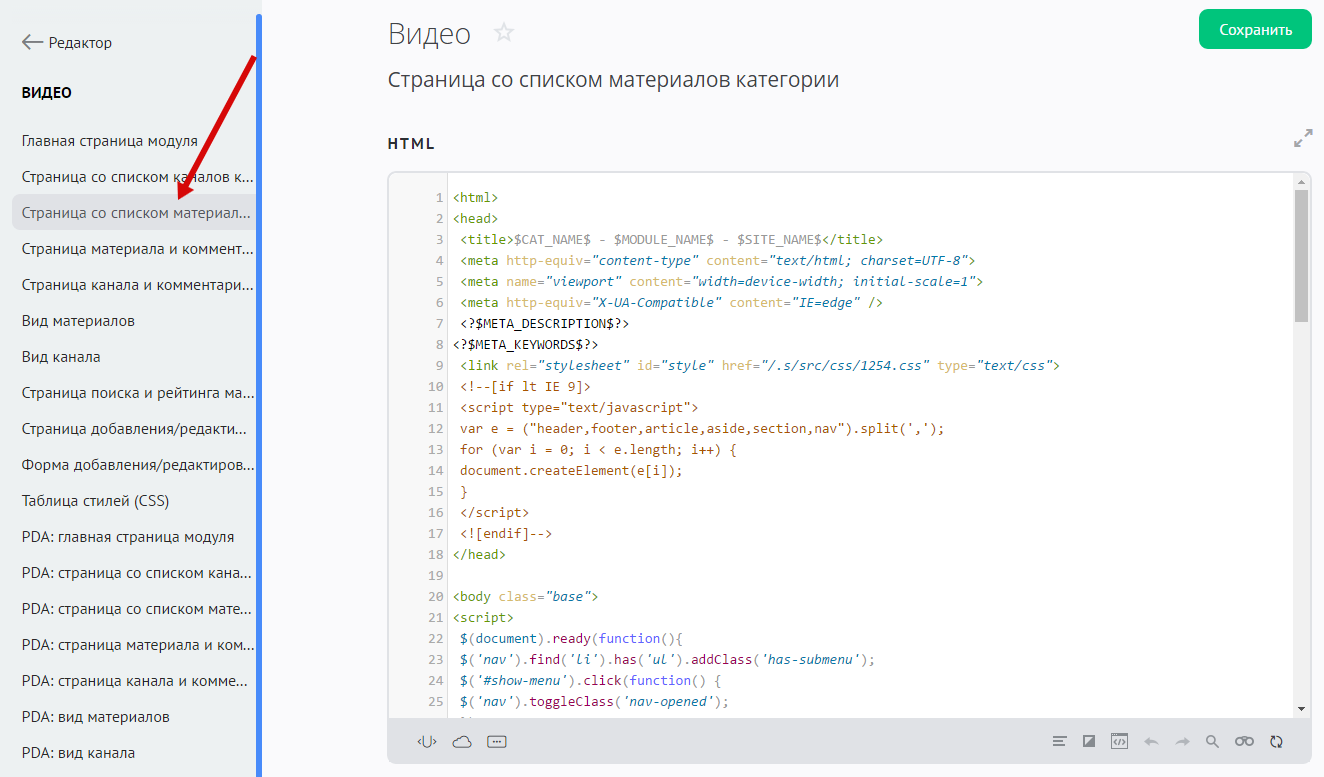Go back to Редактор

tap(67, 42)
